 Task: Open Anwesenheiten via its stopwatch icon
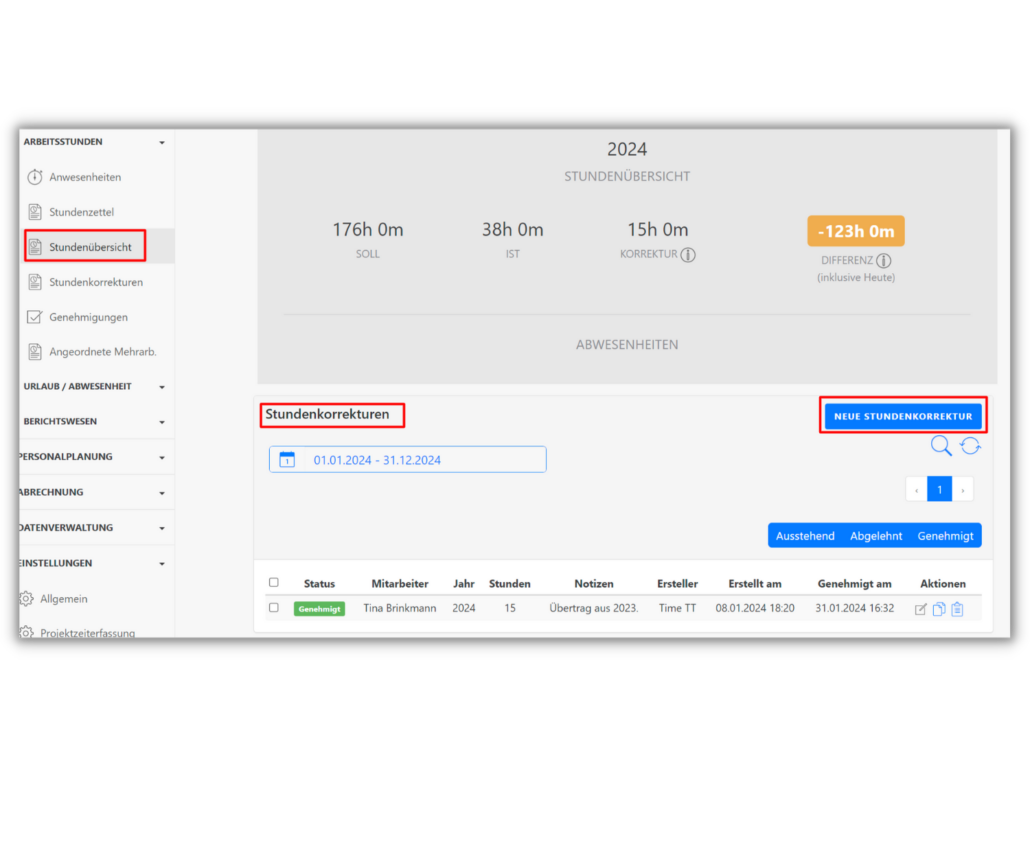(35, 177)
